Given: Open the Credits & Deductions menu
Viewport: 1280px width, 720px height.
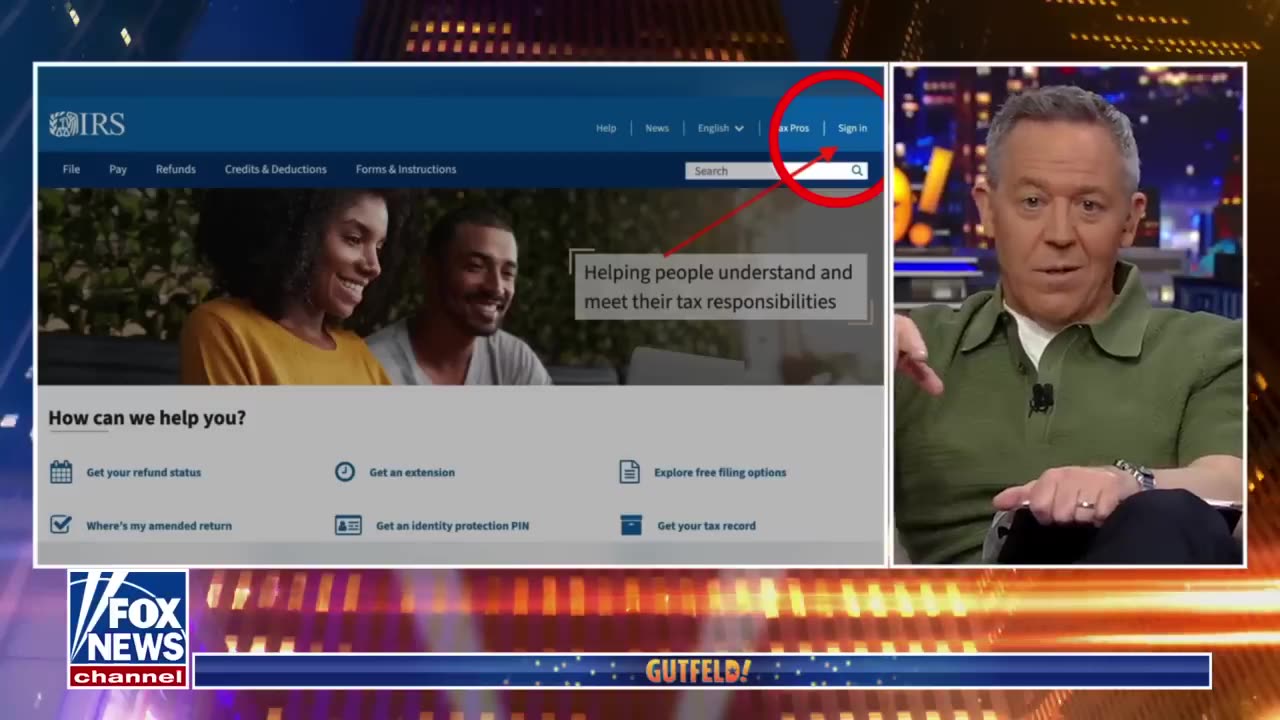Looking at the screenshot, I should pyautogui.click(x=276, y=169).
